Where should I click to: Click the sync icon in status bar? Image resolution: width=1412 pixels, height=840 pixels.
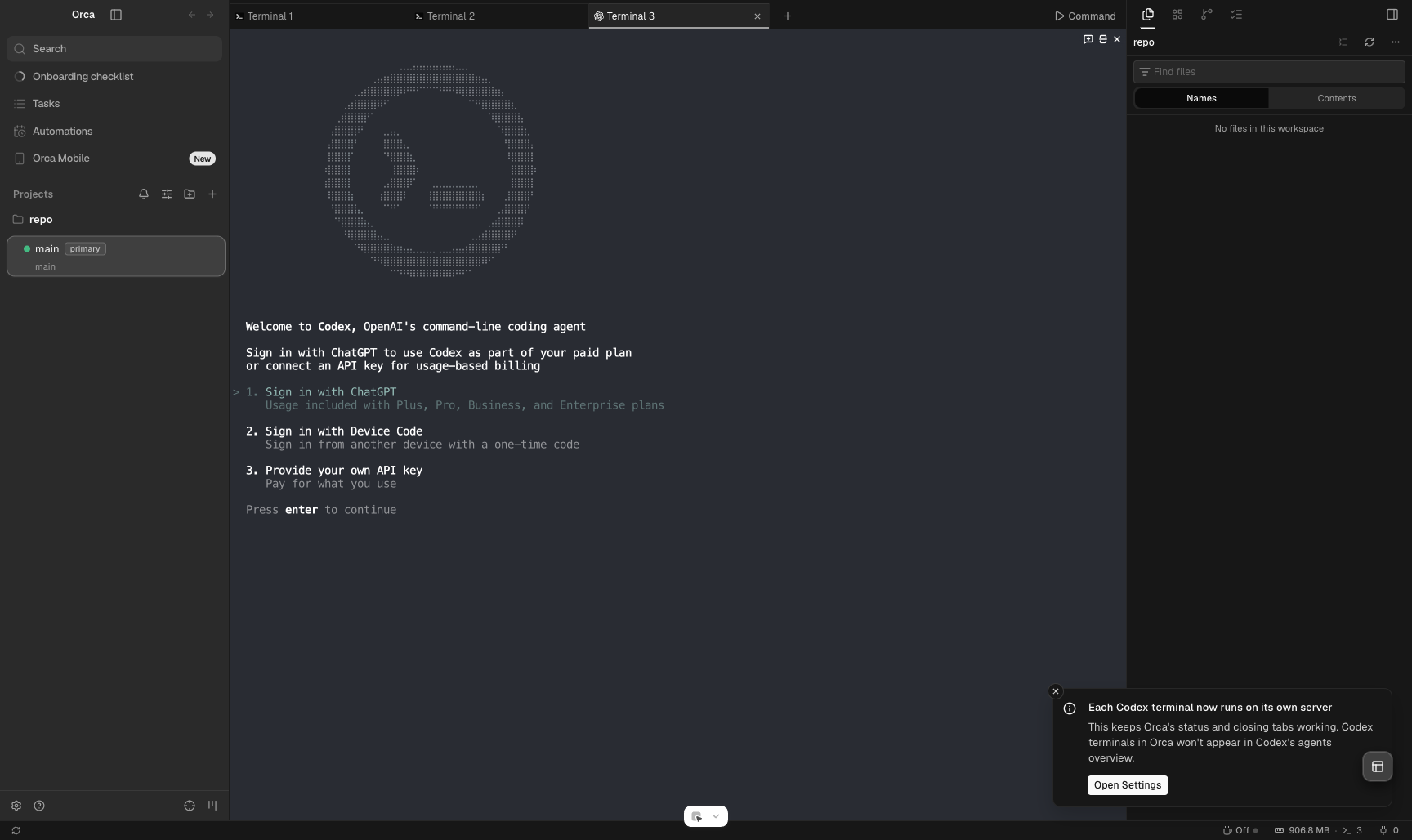coord(16,831)
